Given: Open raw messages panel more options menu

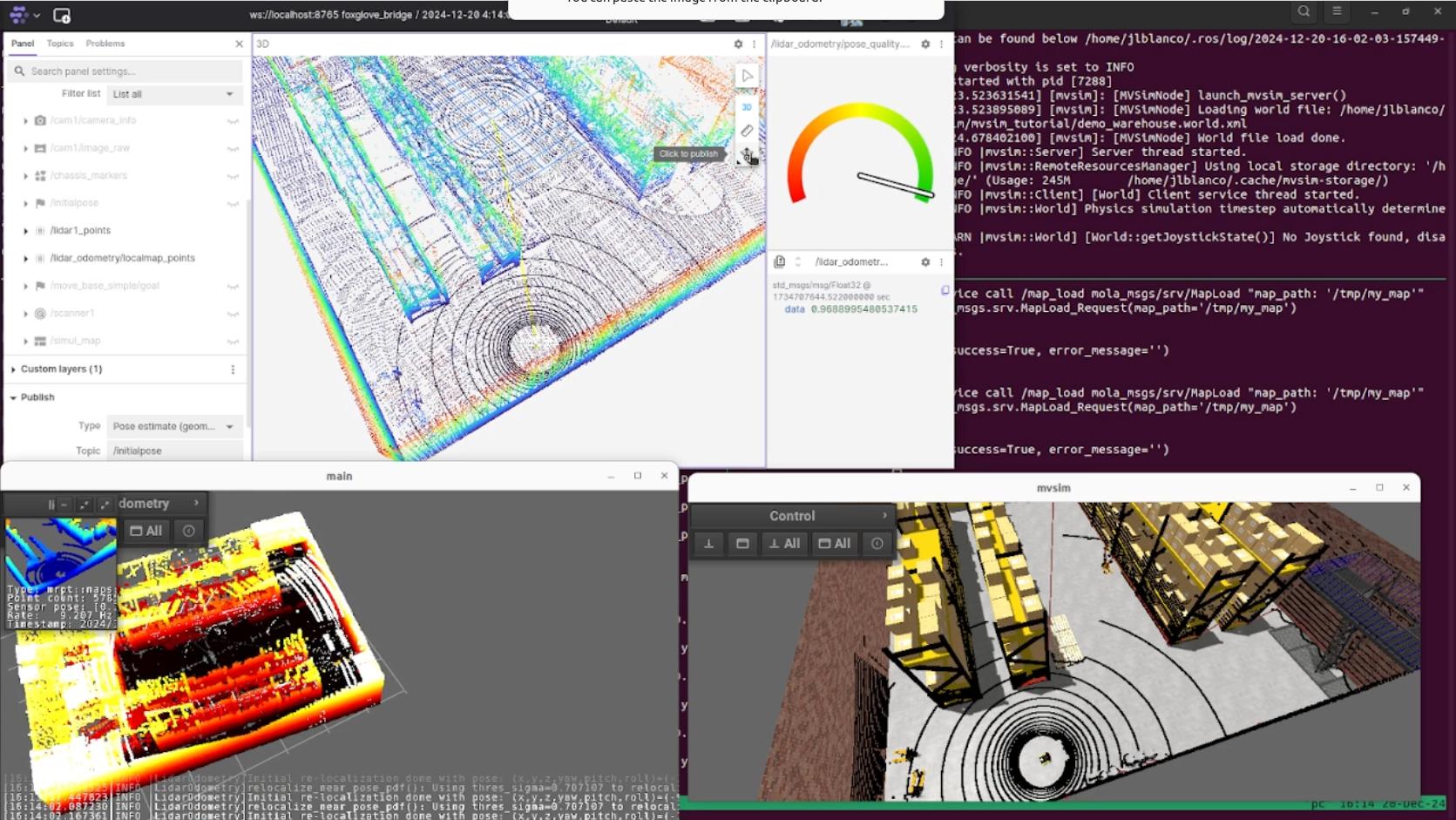Looking at the screenshot, I should tap(942, 261).
